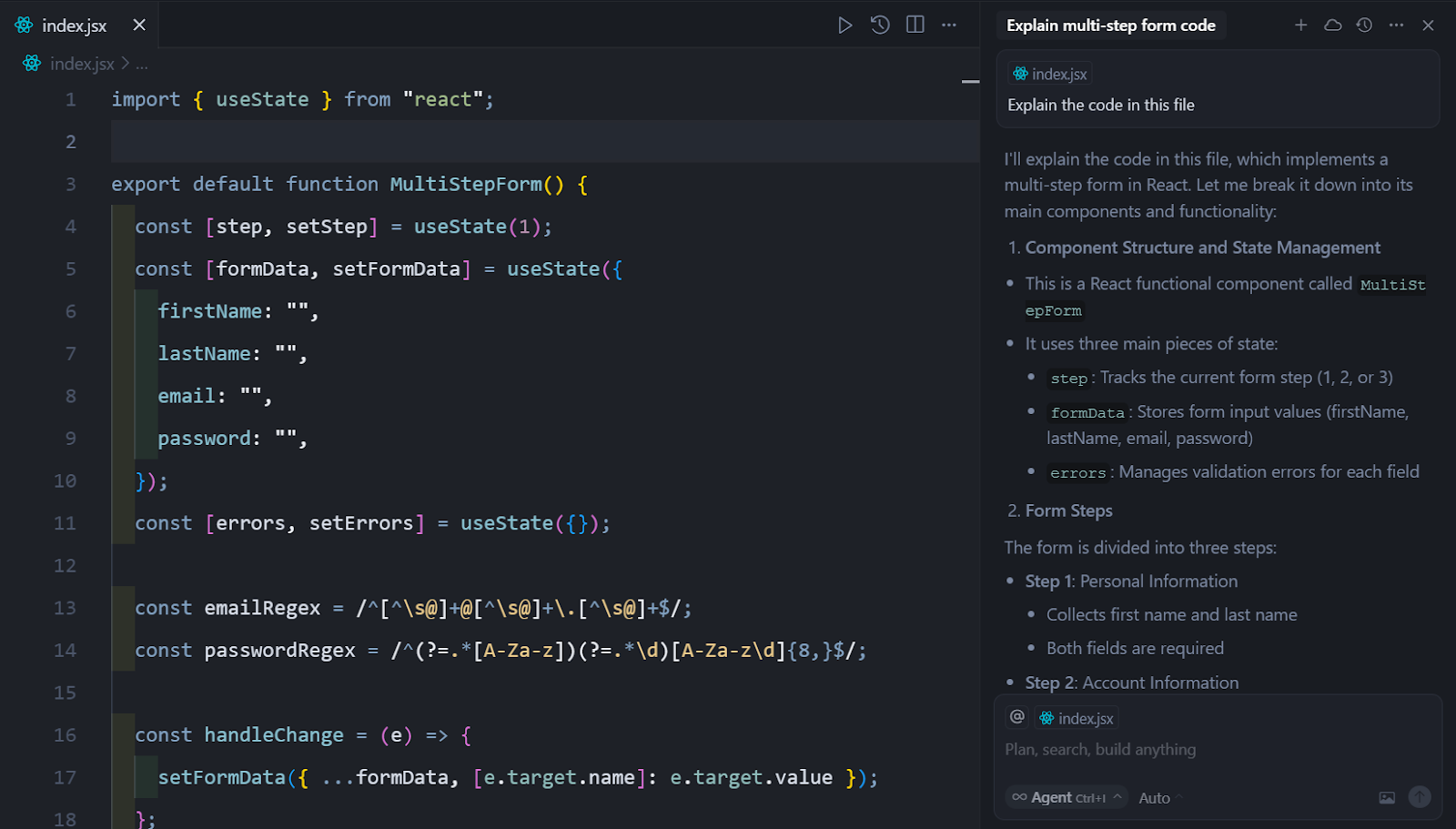Open the editor timeline history icon

pyautogui.click(x=879, y=25)
